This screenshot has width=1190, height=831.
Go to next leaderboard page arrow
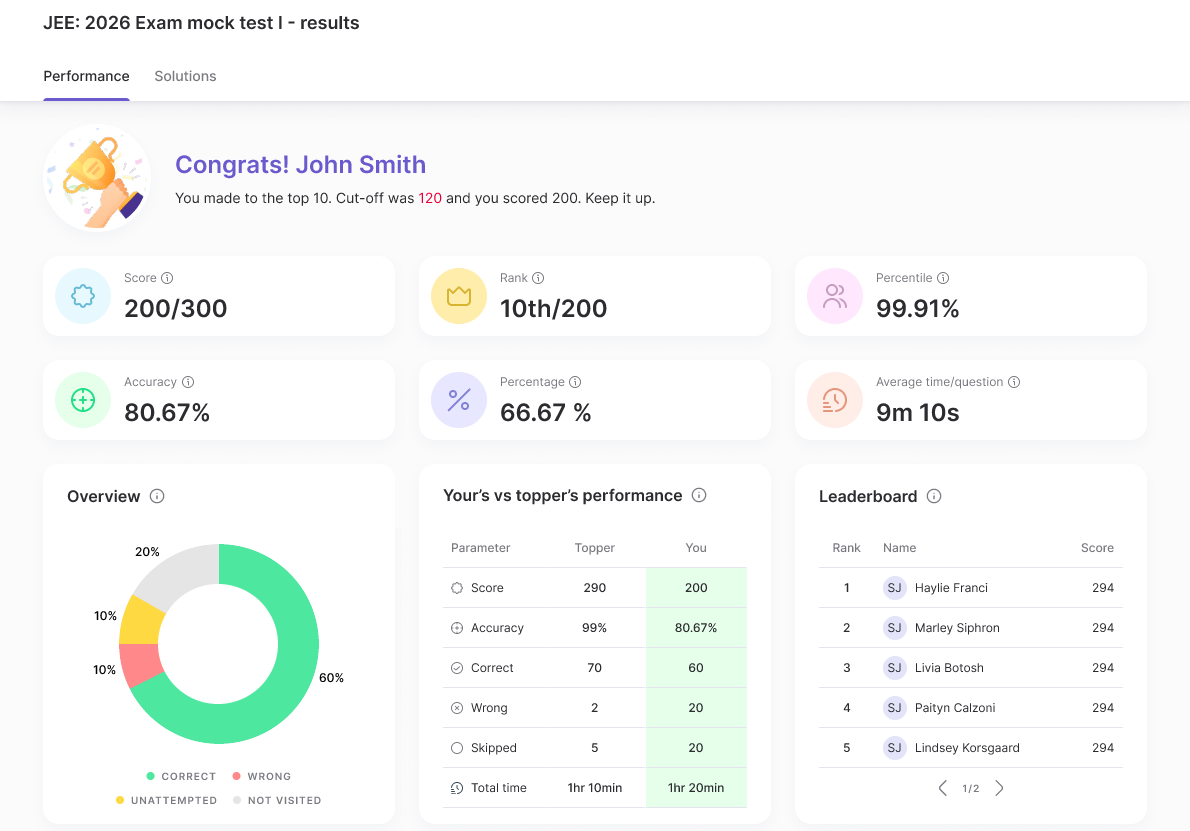[999, 788]
